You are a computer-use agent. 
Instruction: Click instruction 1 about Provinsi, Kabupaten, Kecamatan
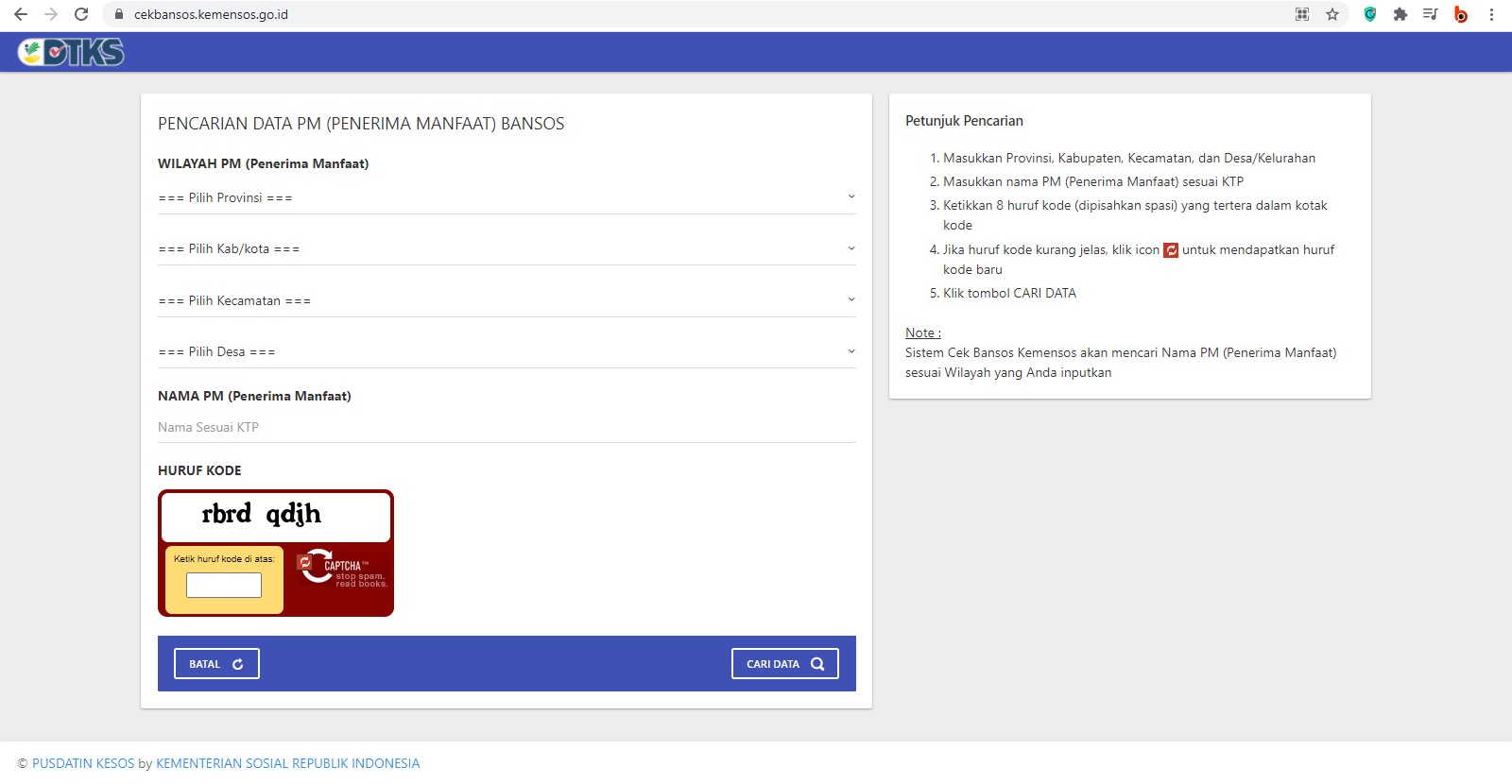pos(1129,158)
